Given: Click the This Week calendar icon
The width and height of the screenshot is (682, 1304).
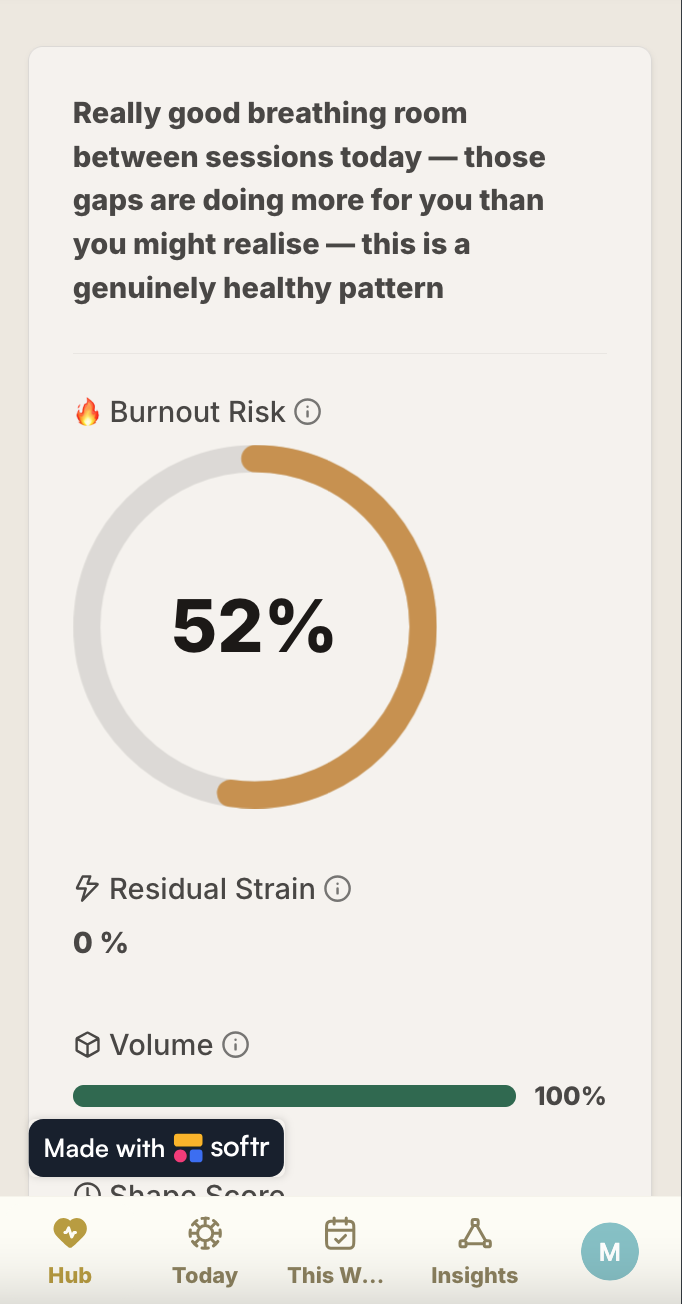Looking at the screenshot, I should click(340, 1234).
